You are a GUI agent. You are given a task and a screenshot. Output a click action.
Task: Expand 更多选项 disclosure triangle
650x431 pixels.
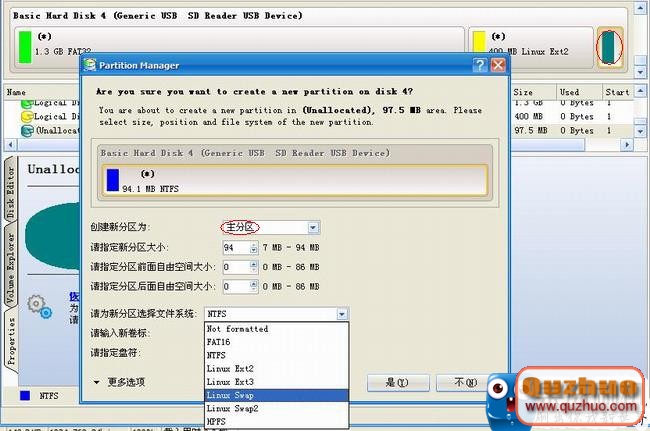point(97,382)
